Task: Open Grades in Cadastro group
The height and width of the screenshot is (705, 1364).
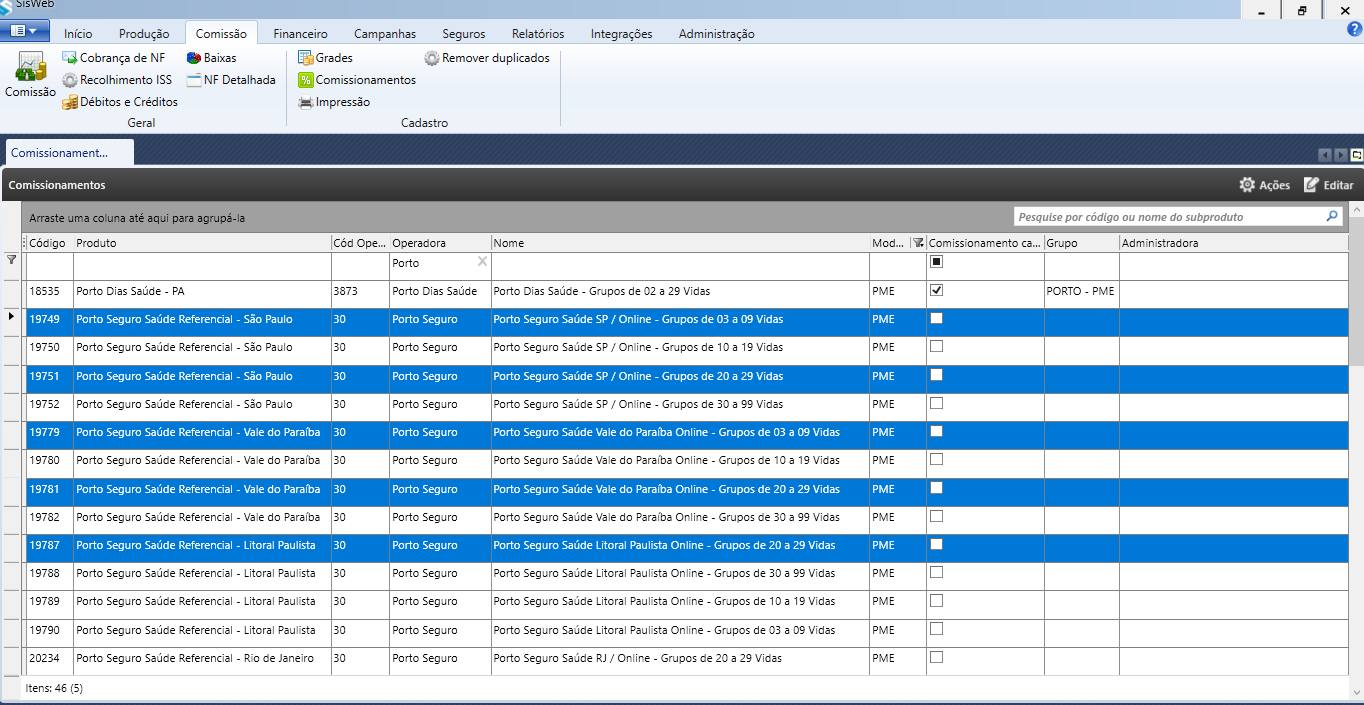Action: point(325,58)
